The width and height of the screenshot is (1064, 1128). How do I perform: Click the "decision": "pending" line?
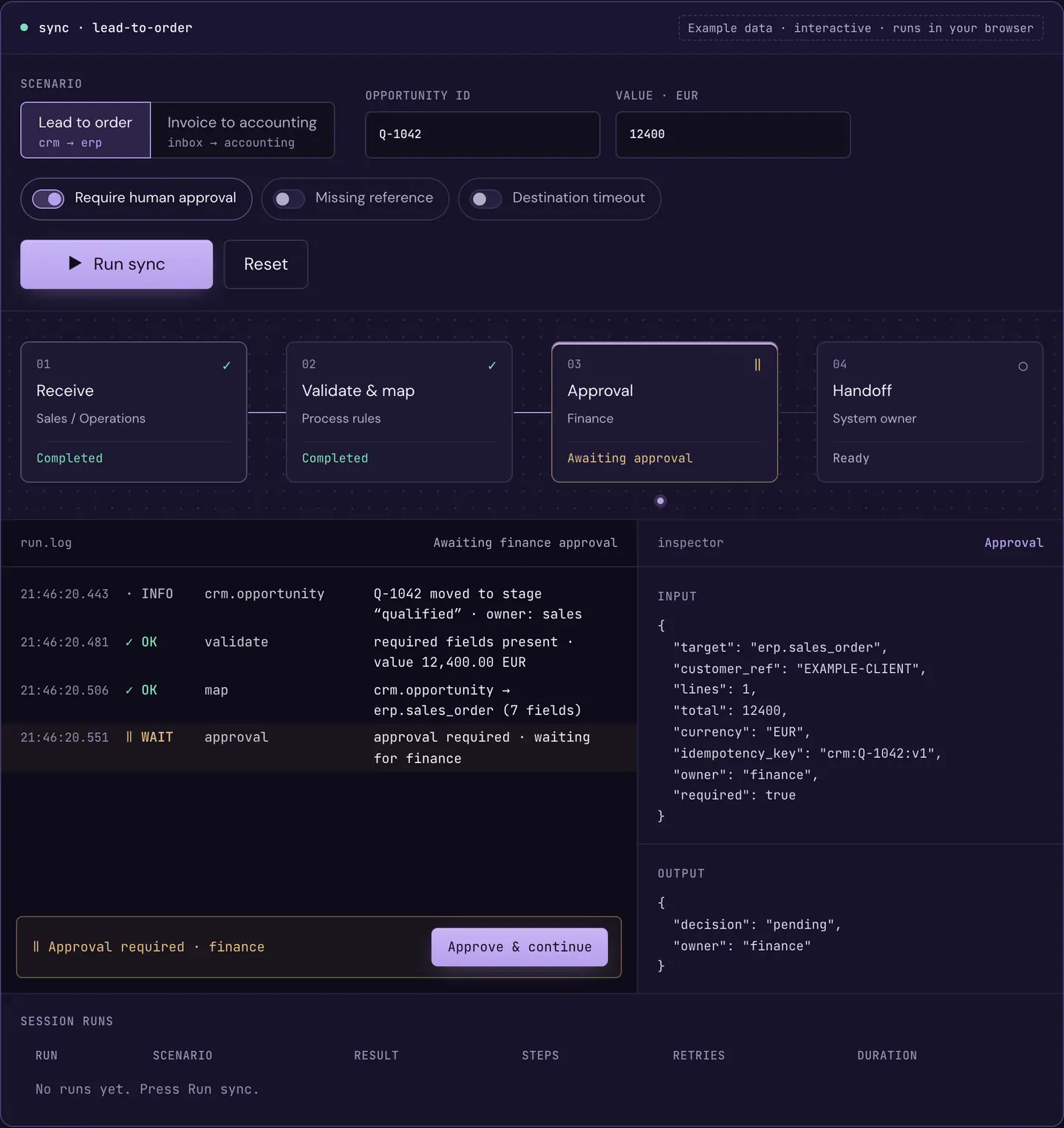point(757,925)
